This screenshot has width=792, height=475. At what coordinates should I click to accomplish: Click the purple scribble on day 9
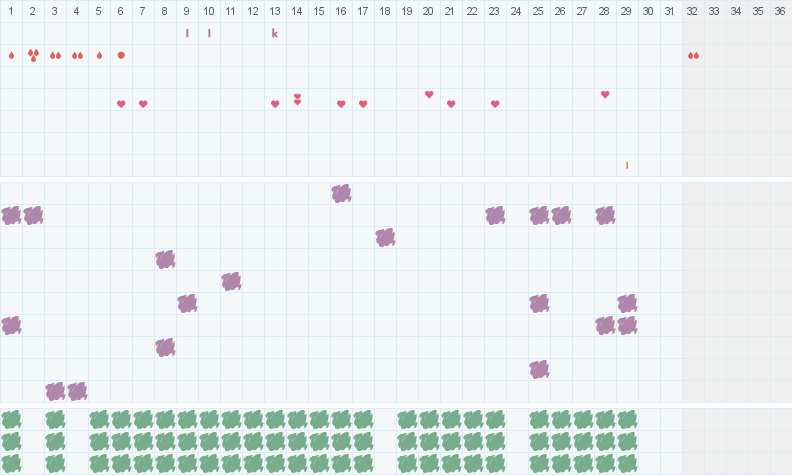(187, 303)
